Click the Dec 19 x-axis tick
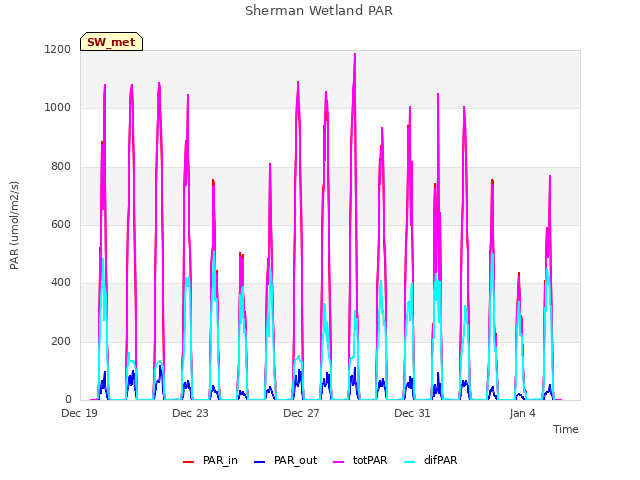This screenshot has width=640, height=480. click(x=80, y=413)
